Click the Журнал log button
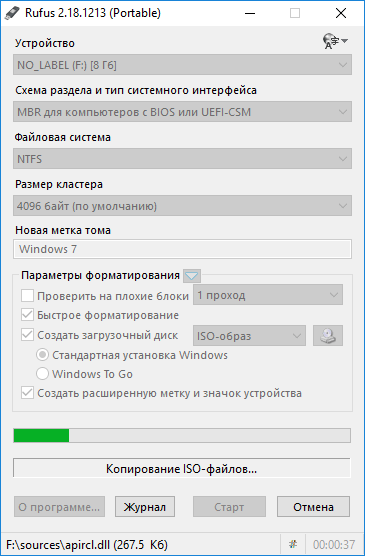 click(x=145, y=507)
